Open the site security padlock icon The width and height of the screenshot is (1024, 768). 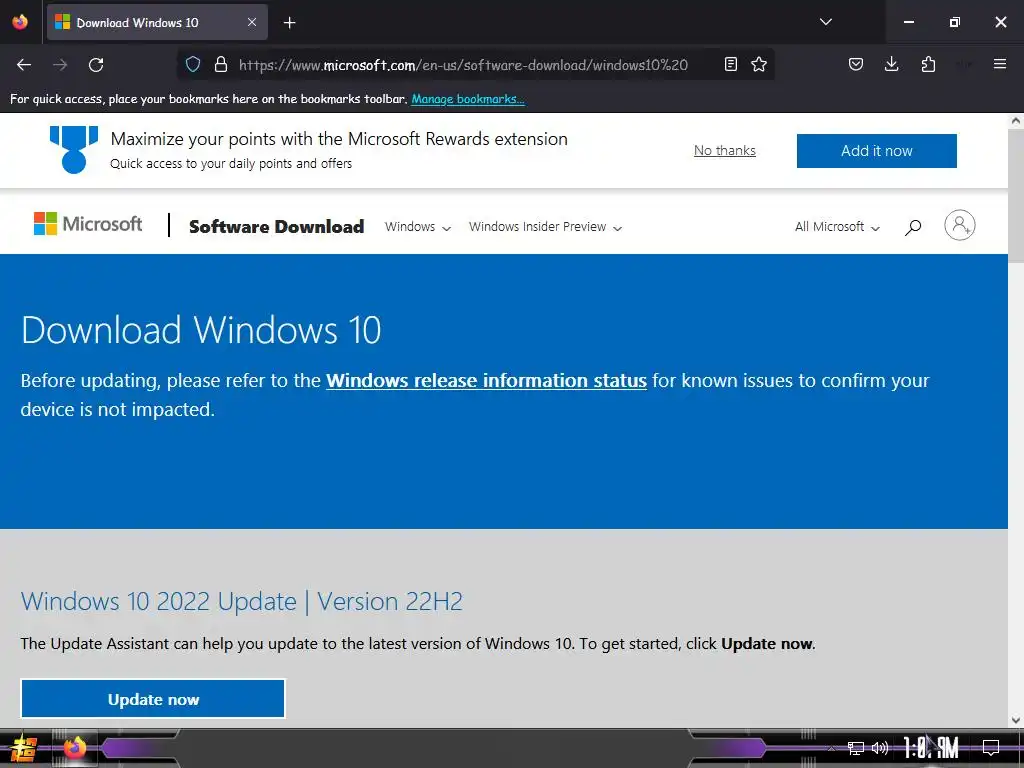pos(221,64)
